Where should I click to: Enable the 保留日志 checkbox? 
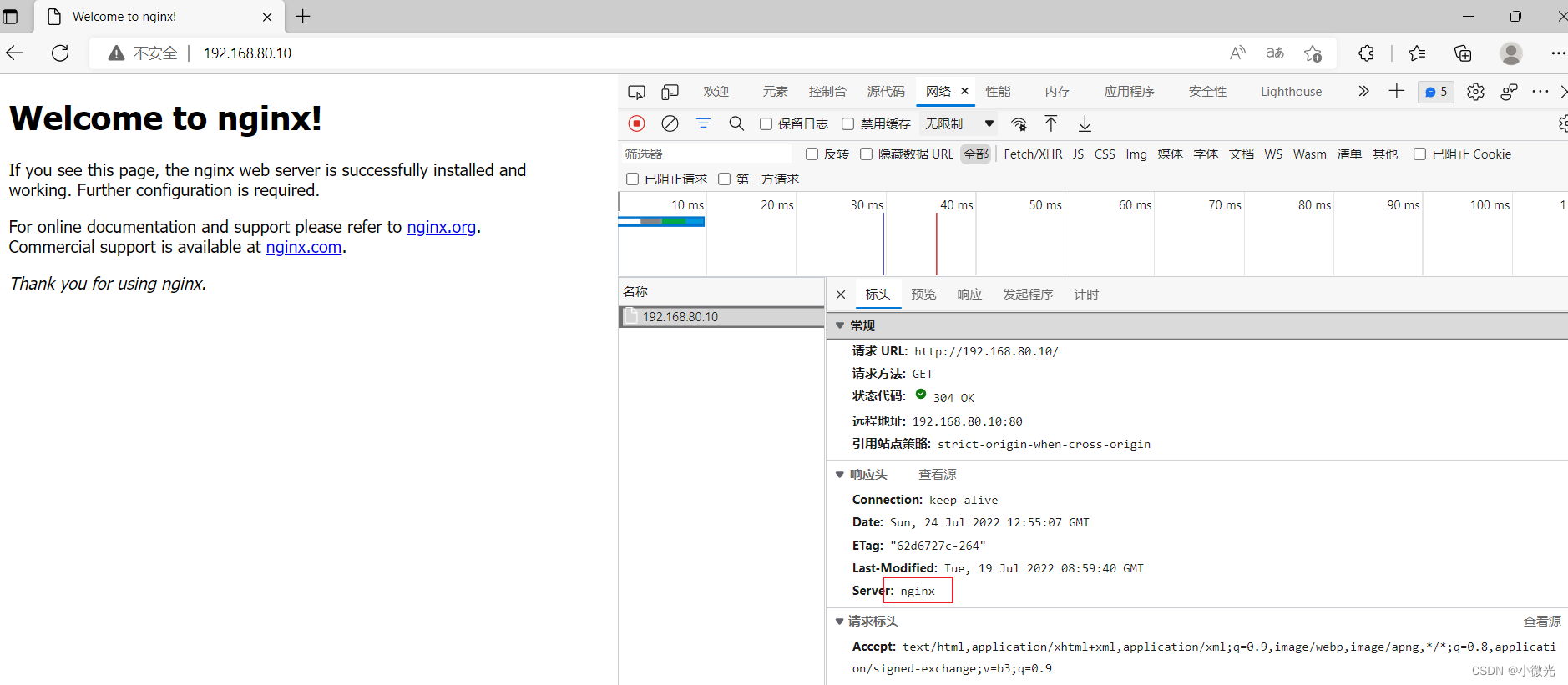[766, 124]
